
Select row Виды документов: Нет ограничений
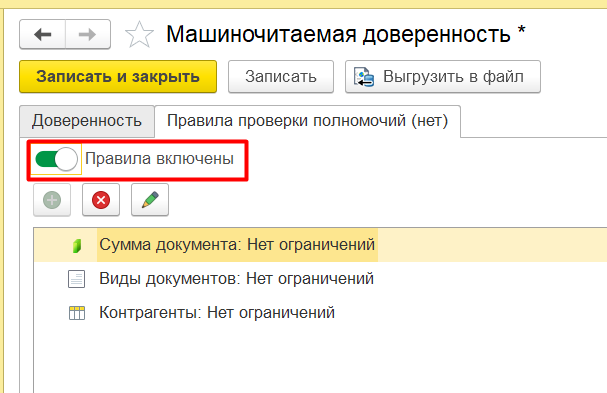click(320, 279)
